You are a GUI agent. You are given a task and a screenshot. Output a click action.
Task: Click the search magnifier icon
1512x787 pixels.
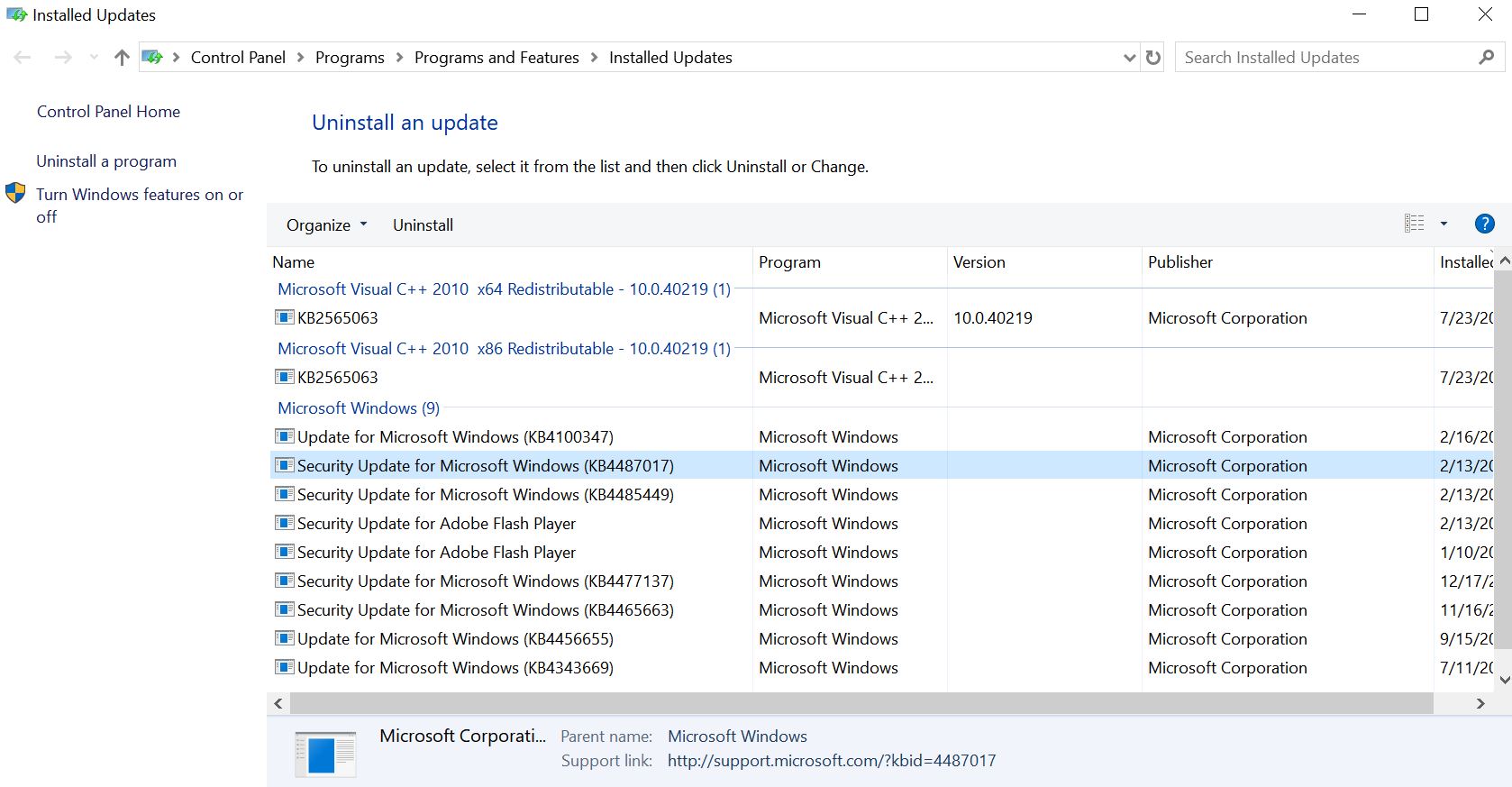click(1487, 58)
